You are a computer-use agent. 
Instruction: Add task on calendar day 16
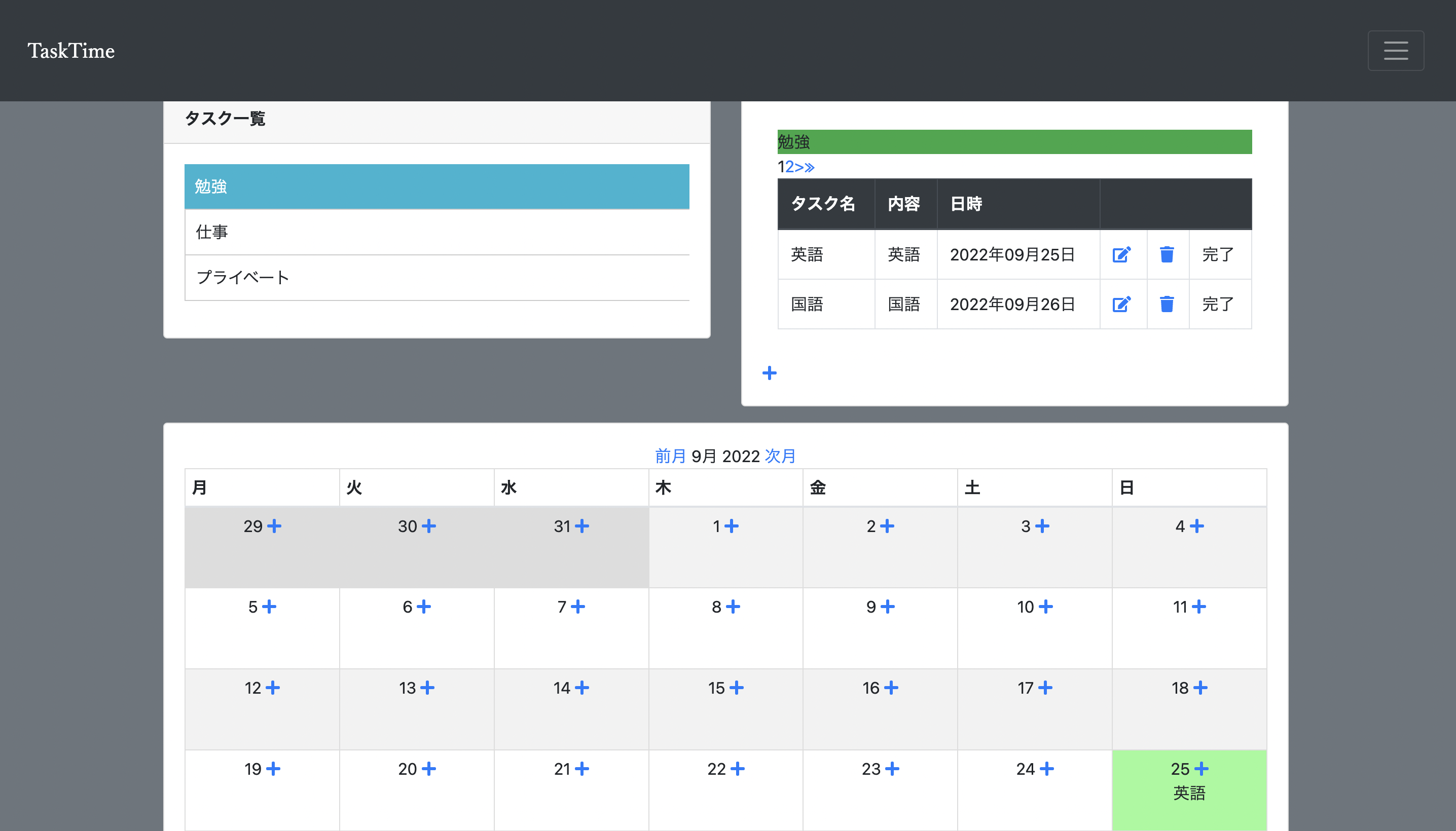point(891,687)
